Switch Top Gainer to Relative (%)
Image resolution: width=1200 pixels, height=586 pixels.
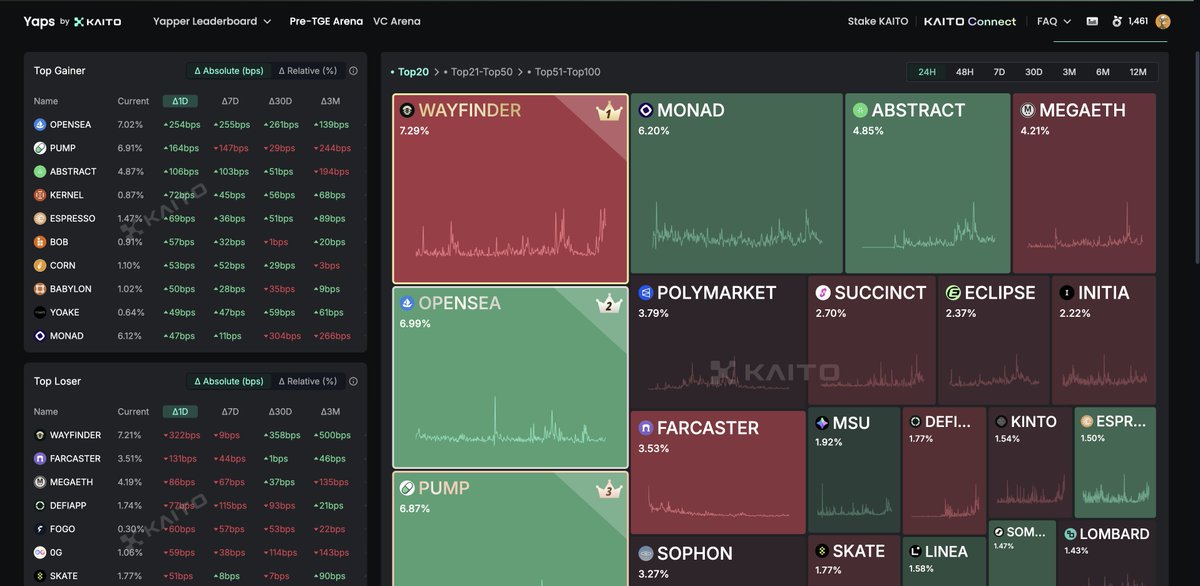[x=307, y=71]
